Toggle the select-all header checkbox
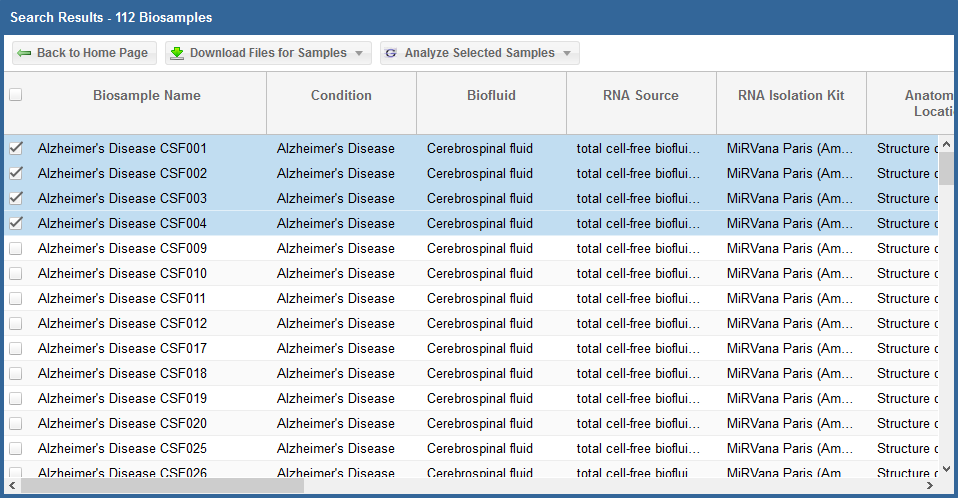This screenshot has height=498, width=958. click(15, 95)
